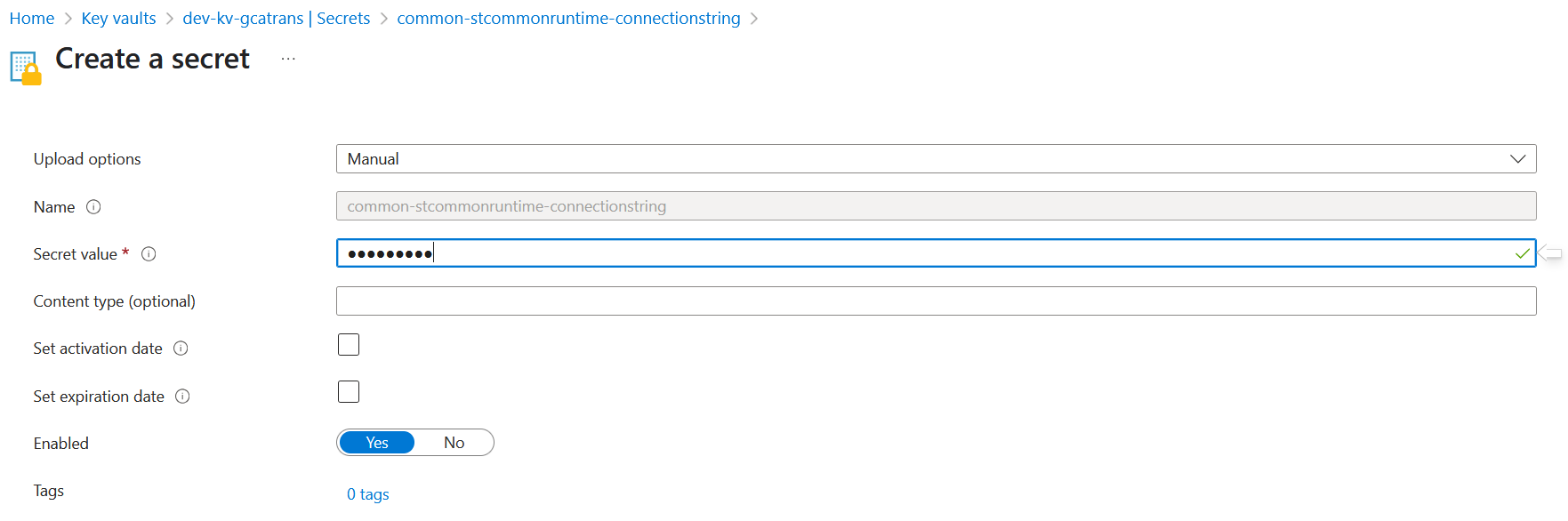Viewport: 1568px width, 521px height.
Task: Enable the Set expiration date checkbox
Action: point(349,392)
